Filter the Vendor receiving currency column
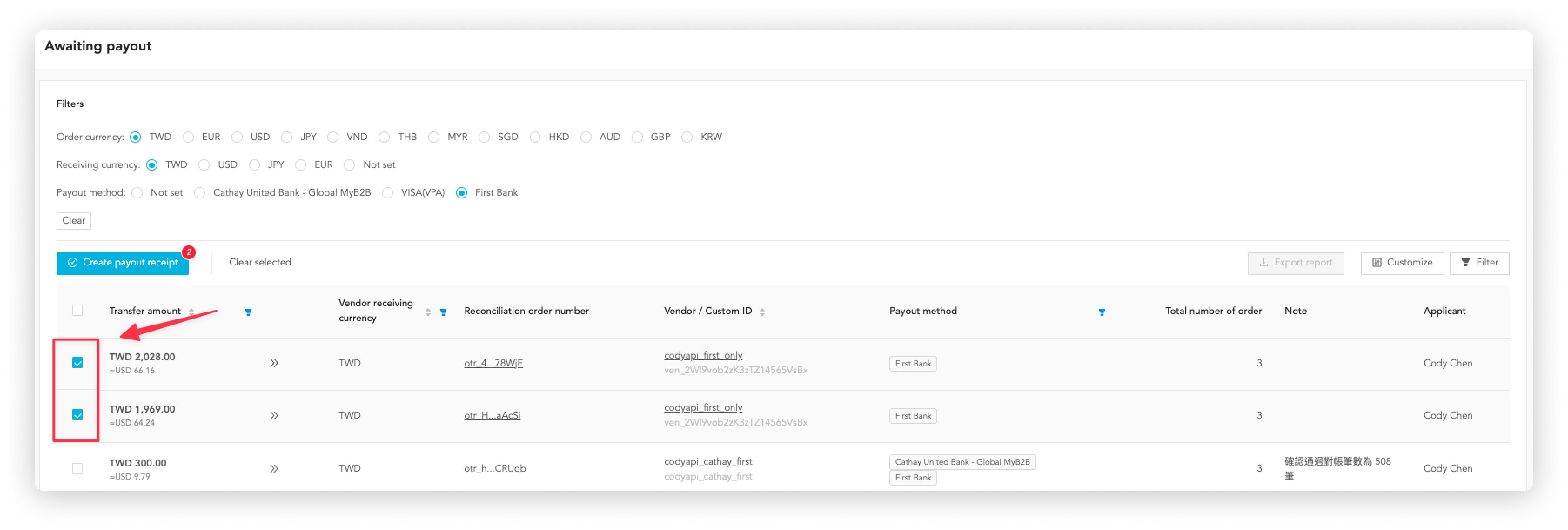The width and height of the screenshot is (1568, 530). click(x=443, y=312)
